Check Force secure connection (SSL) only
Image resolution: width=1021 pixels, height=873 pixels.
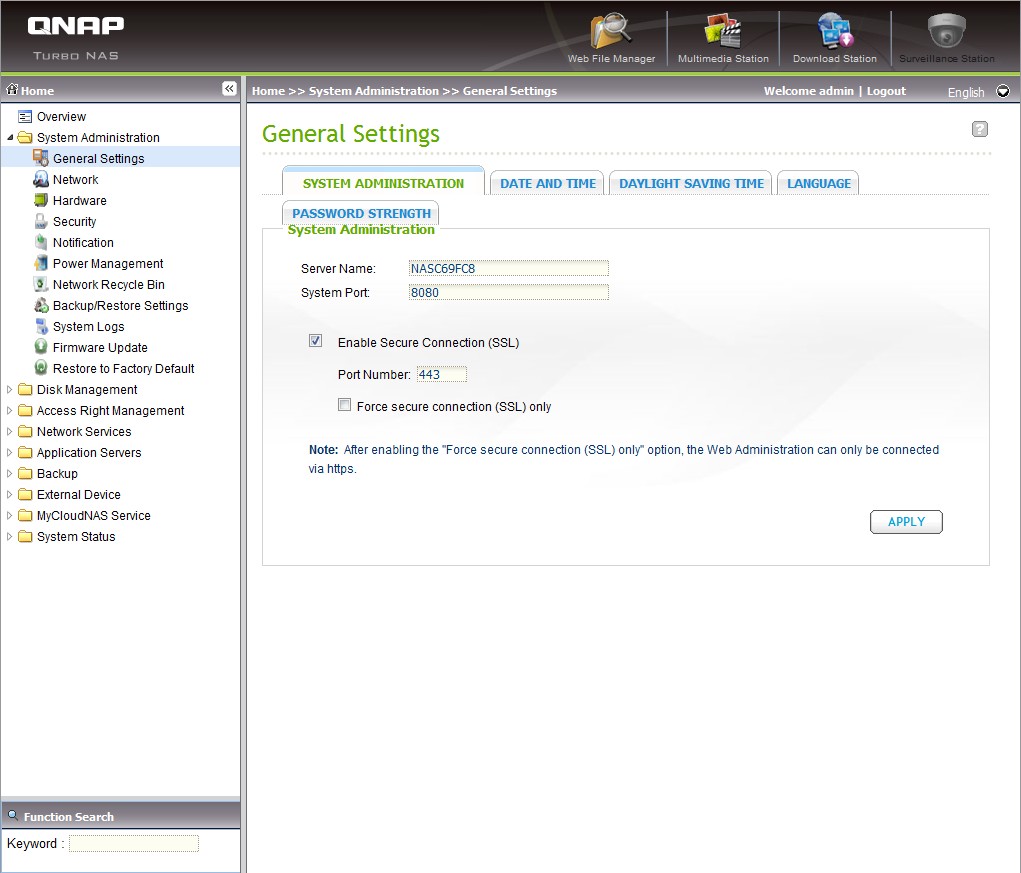click(345, 406)
